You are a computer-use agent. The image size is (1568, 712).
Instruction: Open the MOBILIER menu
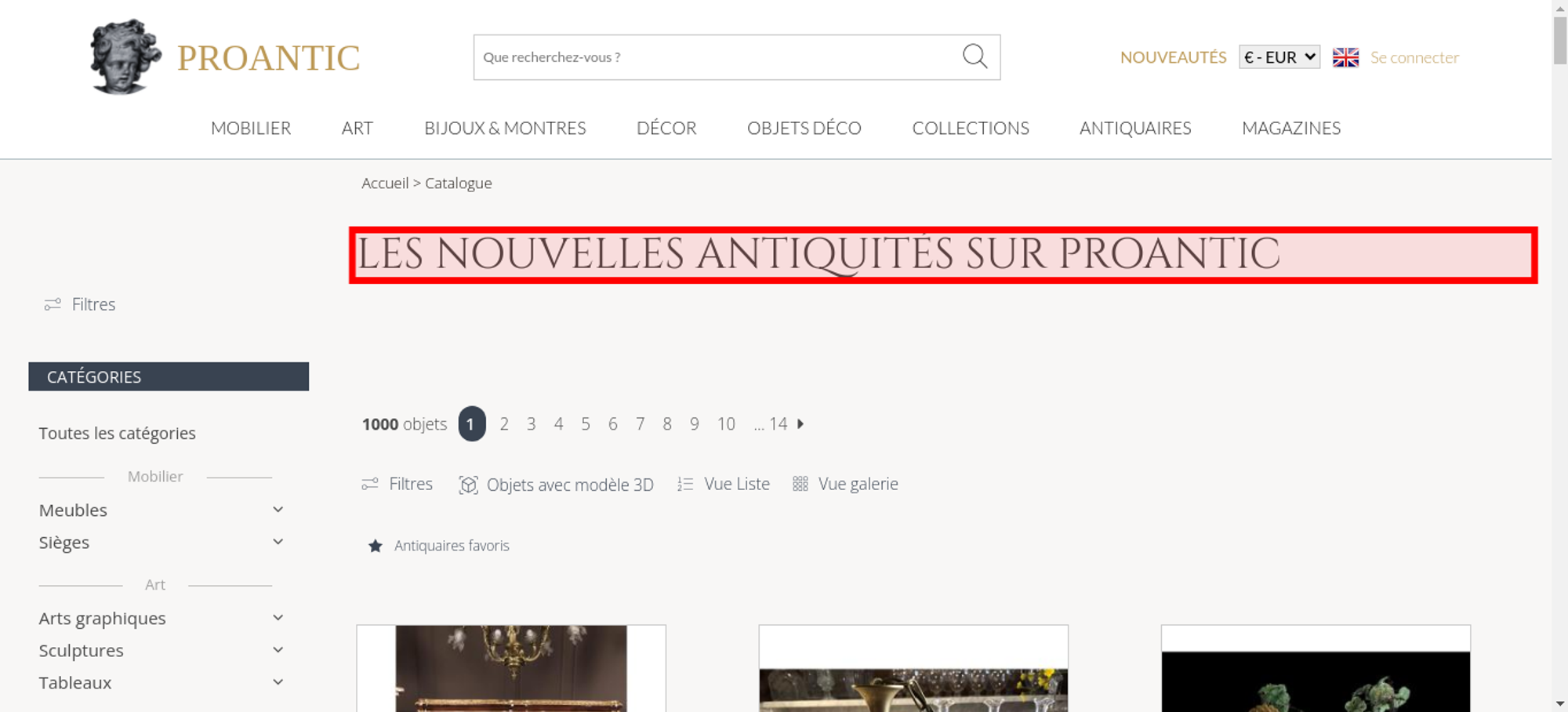pyautogui.click(x=251, y=128)
